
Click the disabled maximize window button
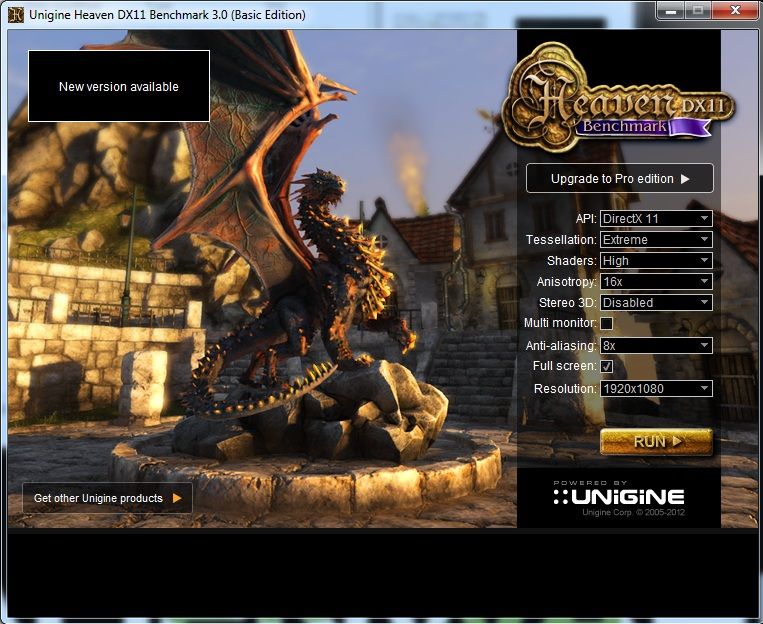tap(698, 11)
